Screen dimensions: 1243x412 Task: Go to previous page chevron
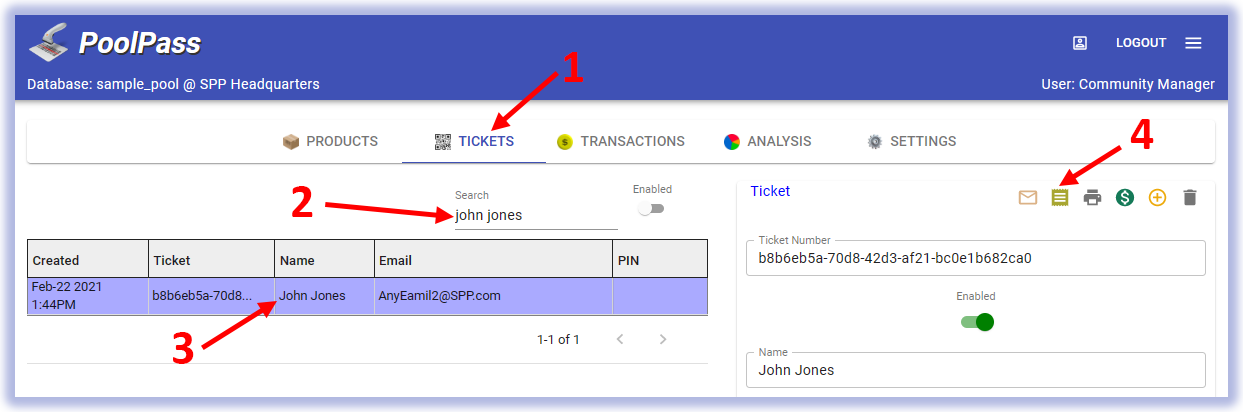point(620,340)
